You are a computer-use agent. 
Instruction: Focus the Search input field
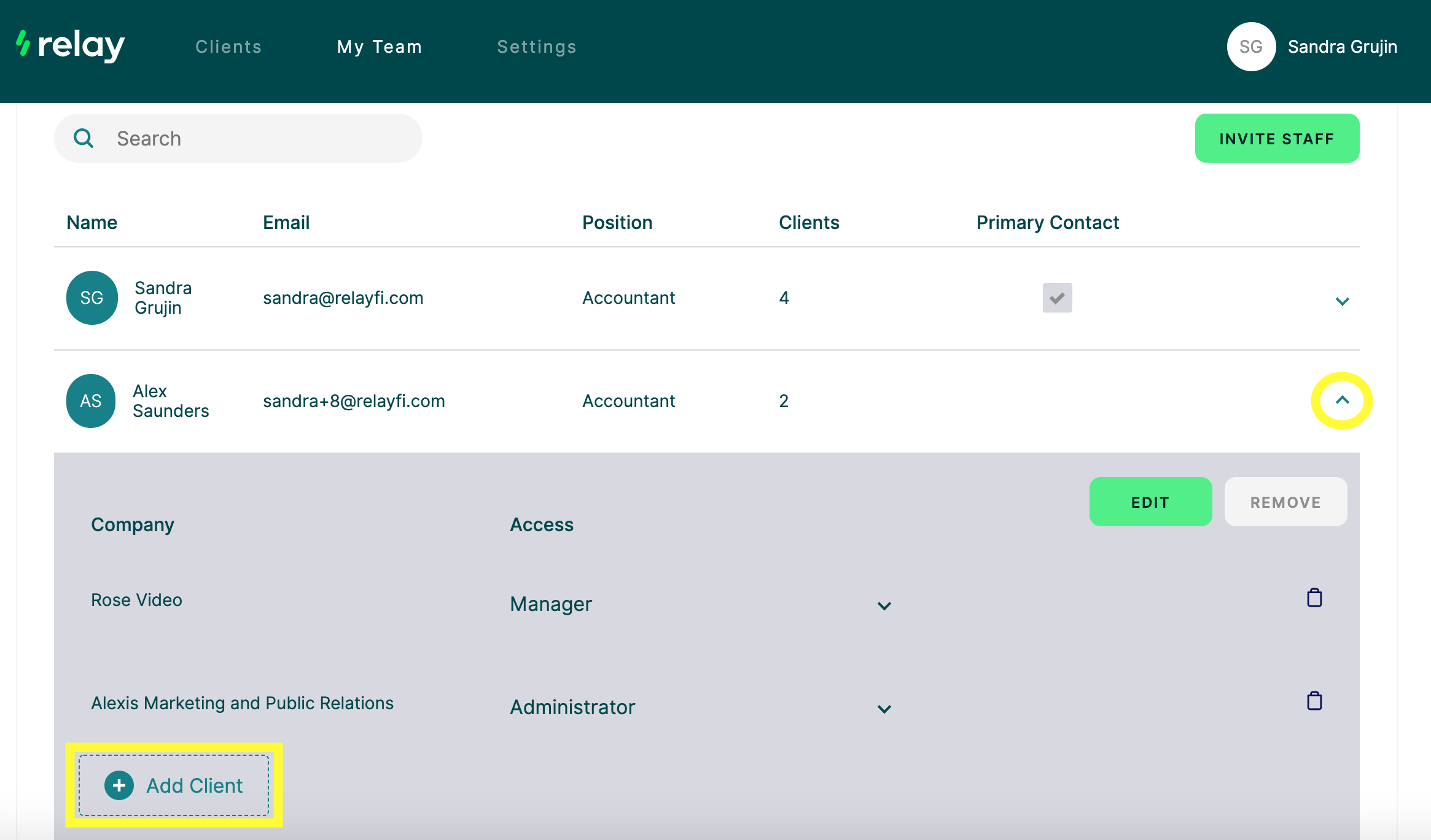pos(238,138)
